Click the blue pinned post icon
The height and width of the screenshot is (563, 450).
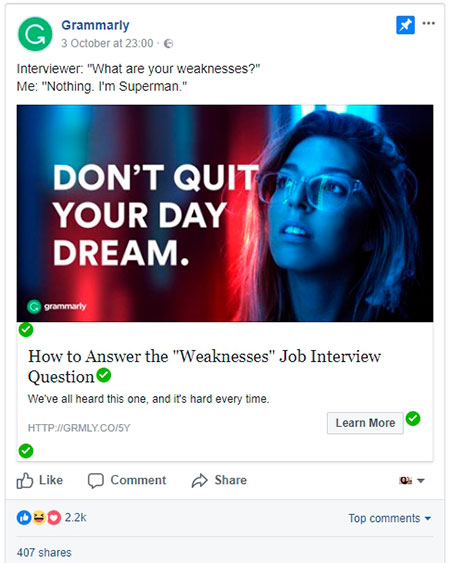(x=405, y=25)
